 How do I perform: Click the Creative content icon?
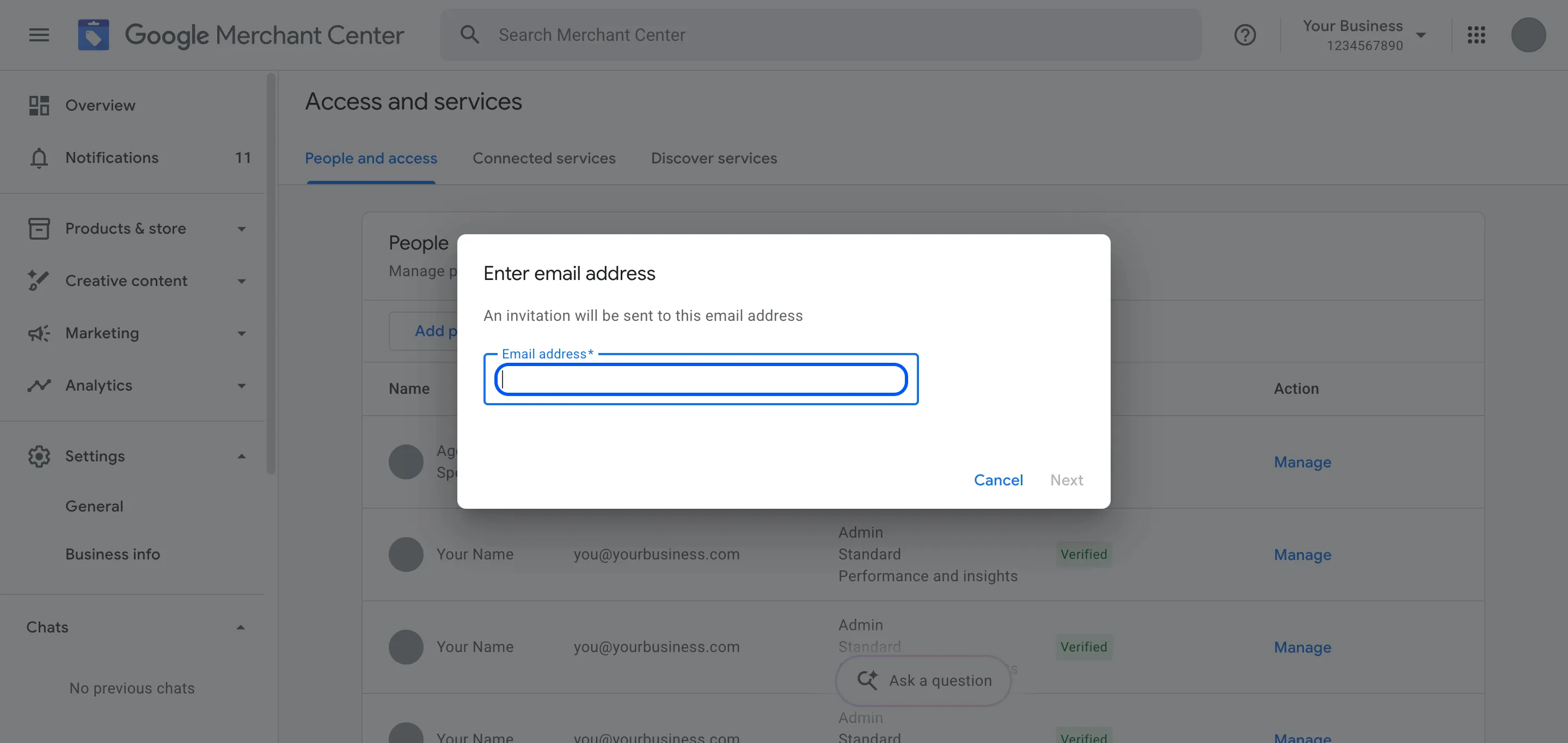click(39, 281)
